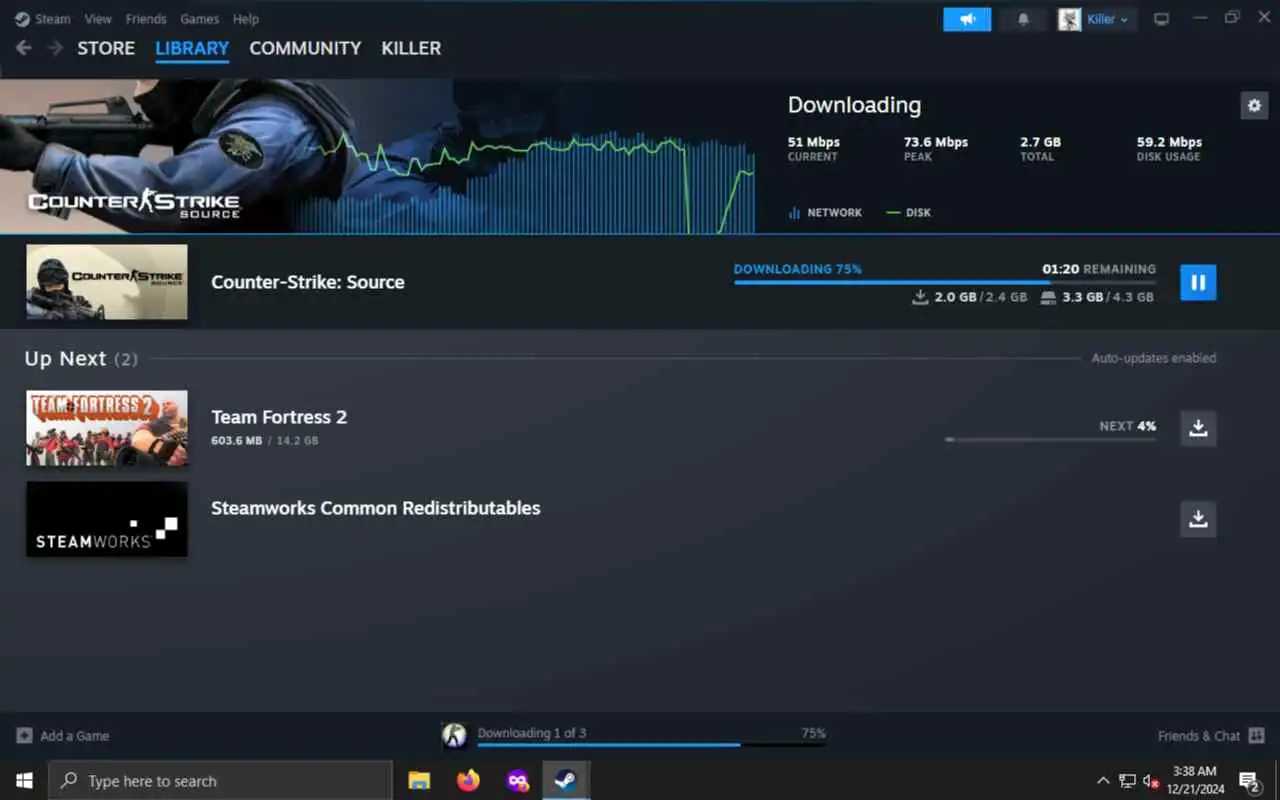Click the 73.6 Mbps peak value
Viewport: 1280px width, 800px height.
(x=936, y=142)
